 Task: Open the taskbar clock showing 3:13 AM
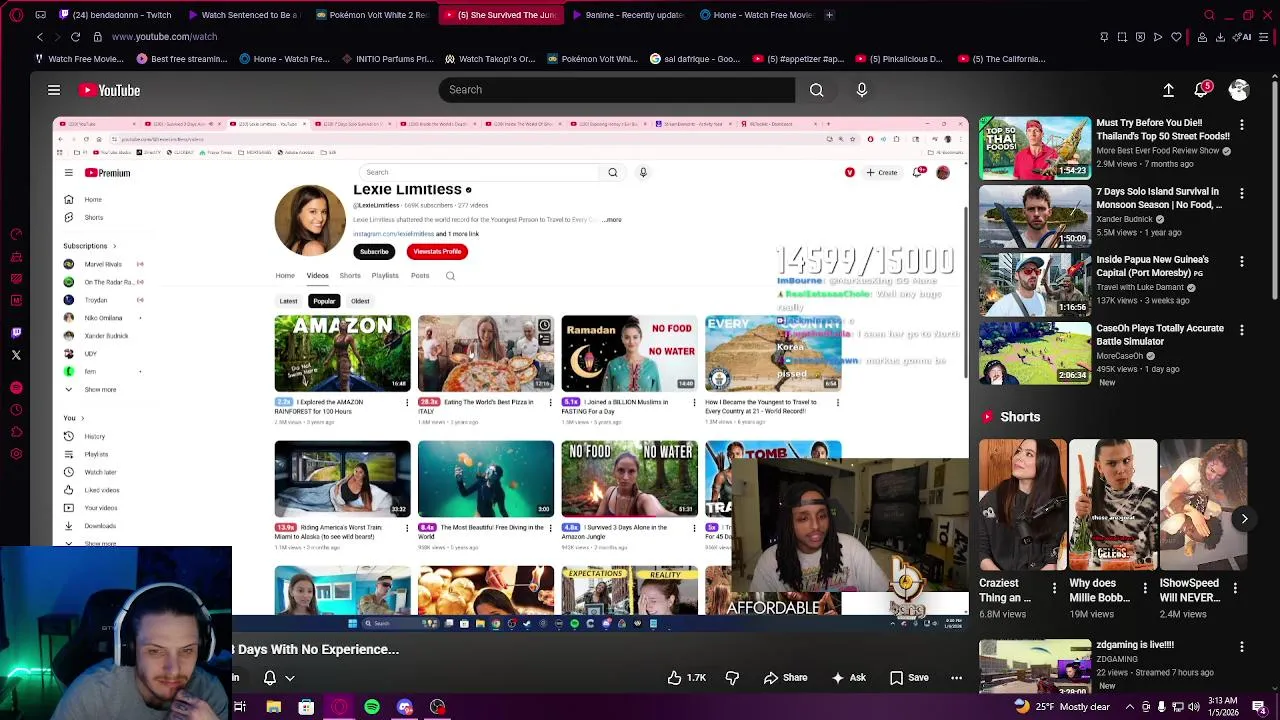tap(1221, 707)
